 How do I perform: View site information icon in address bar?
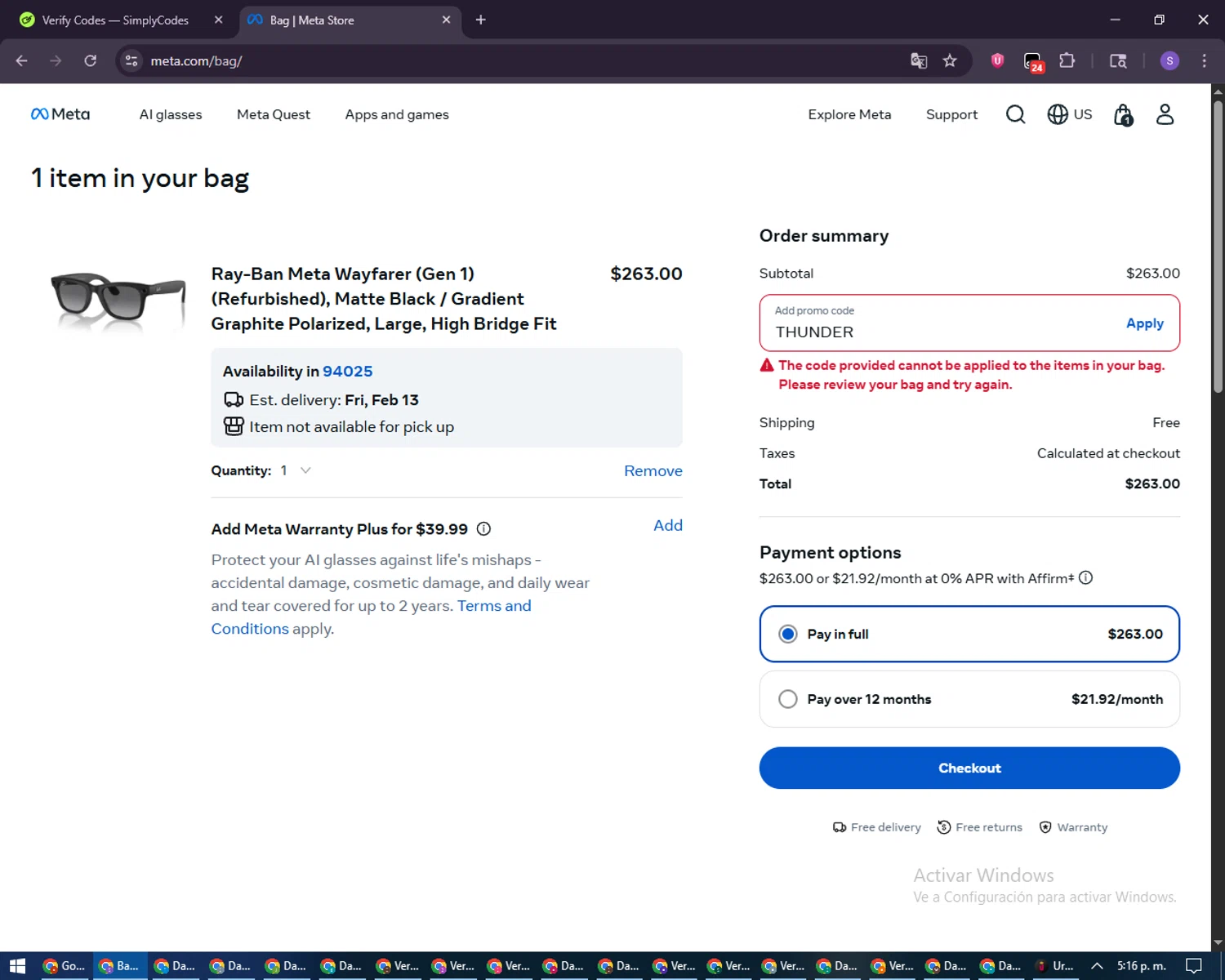pos(131,60)
